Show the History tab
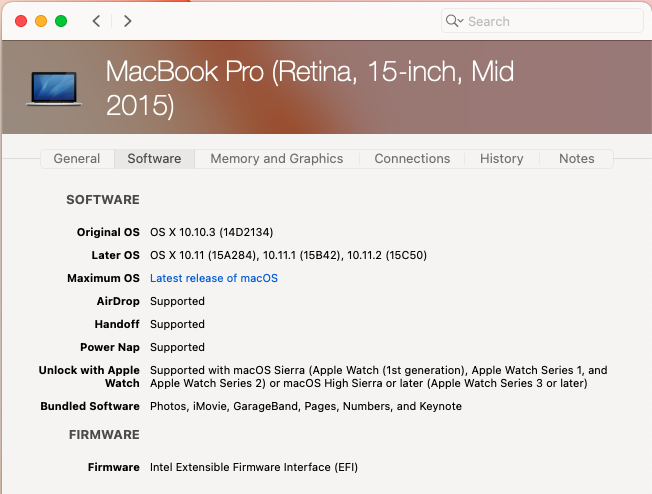The height and width of the screenshot is (494, 652). 501,159
